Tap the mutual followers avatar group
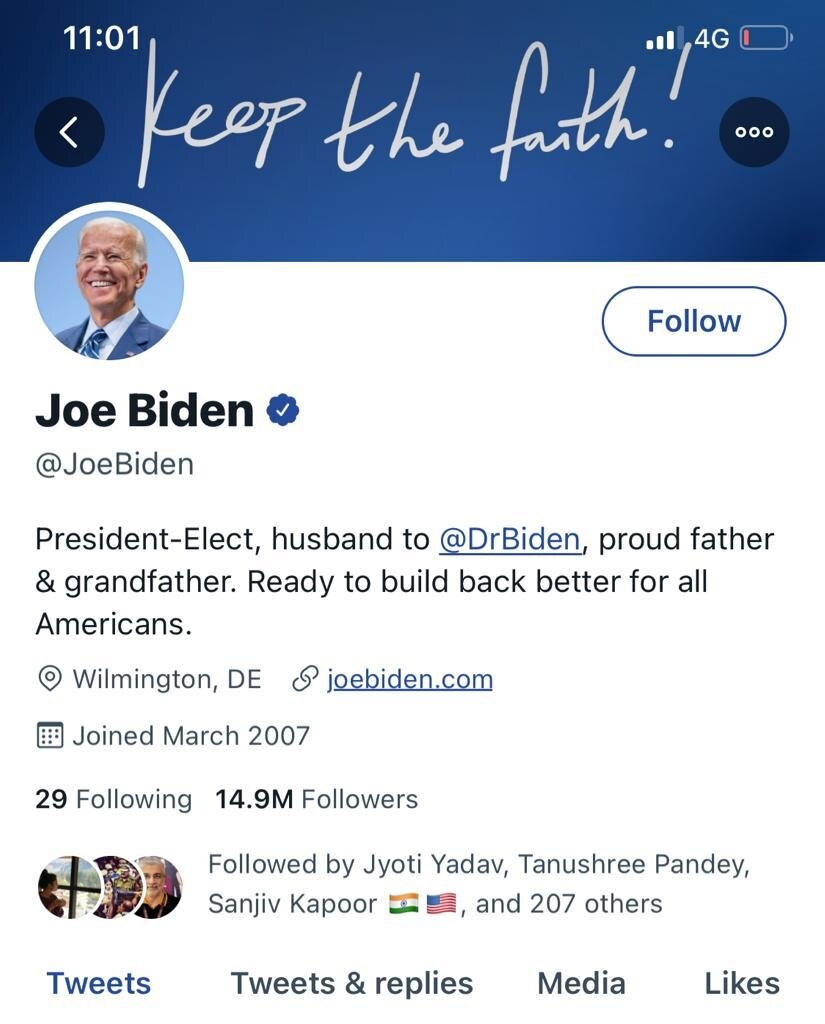Screen dimensions: 825x1024 click(x=110, y=886)
